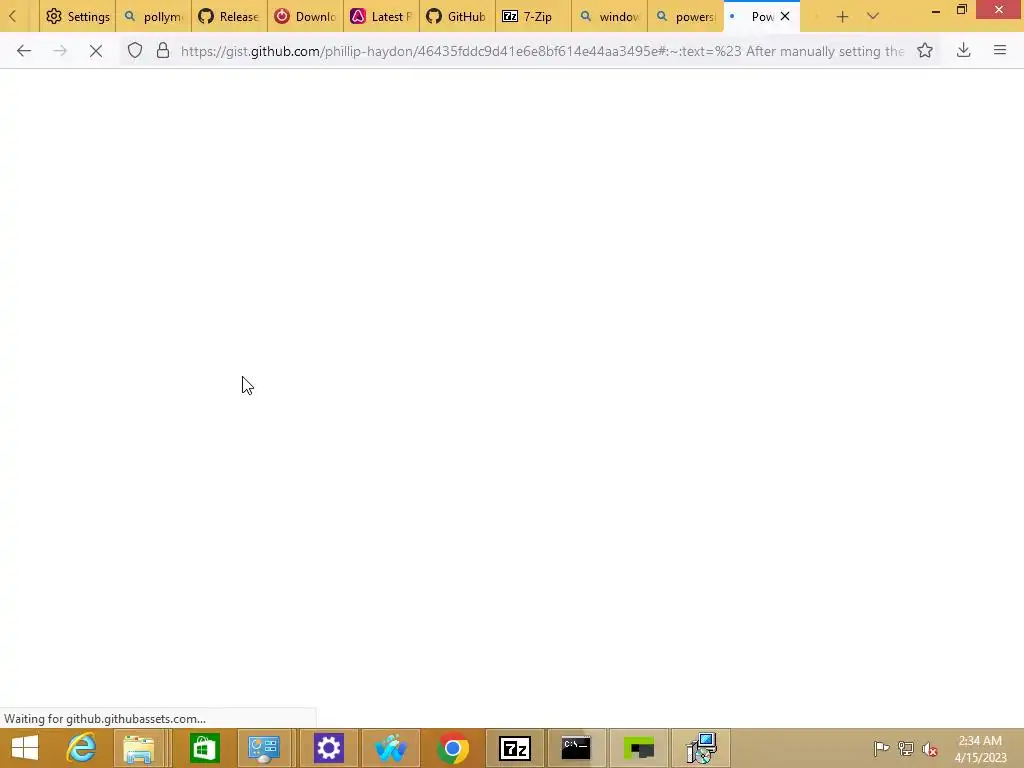Expand the list all tabs dropdown
The image size is (1024, 768).
(872, 16)
